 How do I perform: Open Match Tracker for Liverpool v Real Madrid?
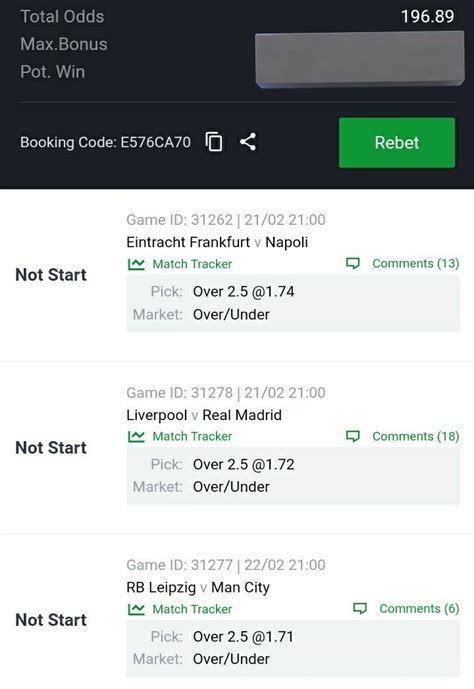(x=192, y=436)
